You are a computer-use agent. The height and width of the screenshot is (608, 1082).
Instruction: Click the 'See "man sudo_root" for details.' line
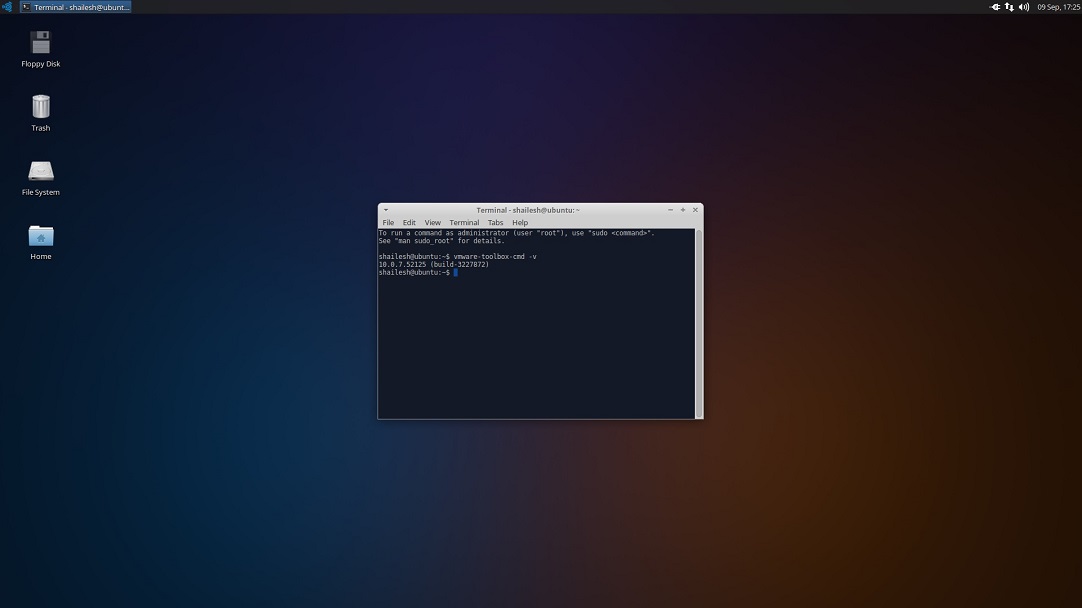[442, 241]
